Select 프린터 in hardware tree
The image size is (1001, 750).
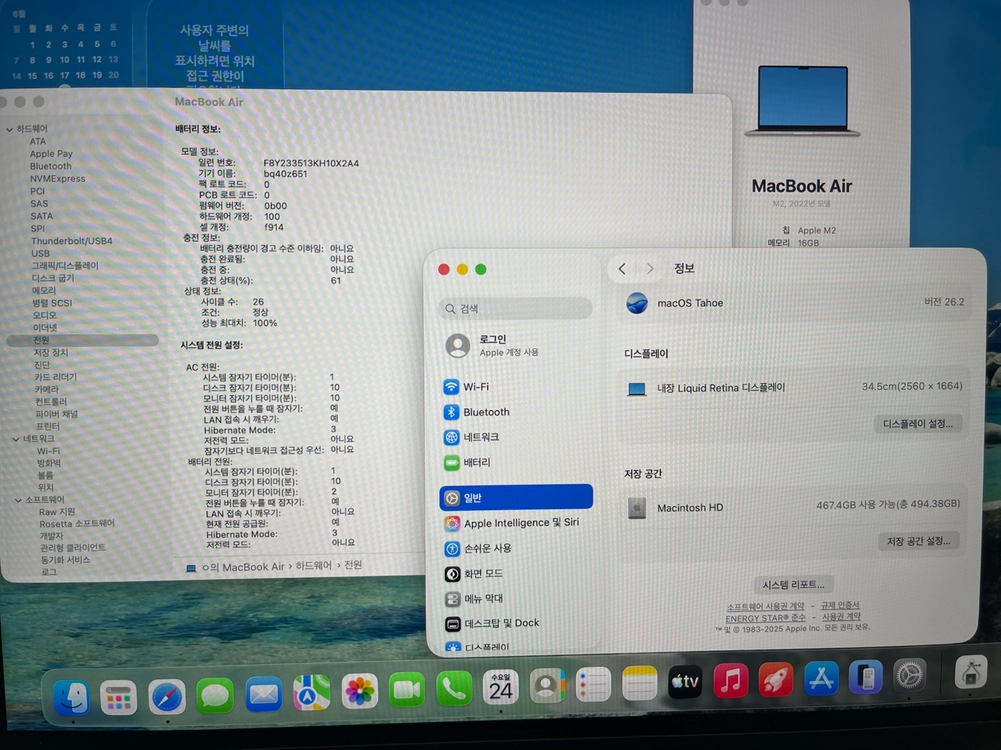(x=48, y=426)
